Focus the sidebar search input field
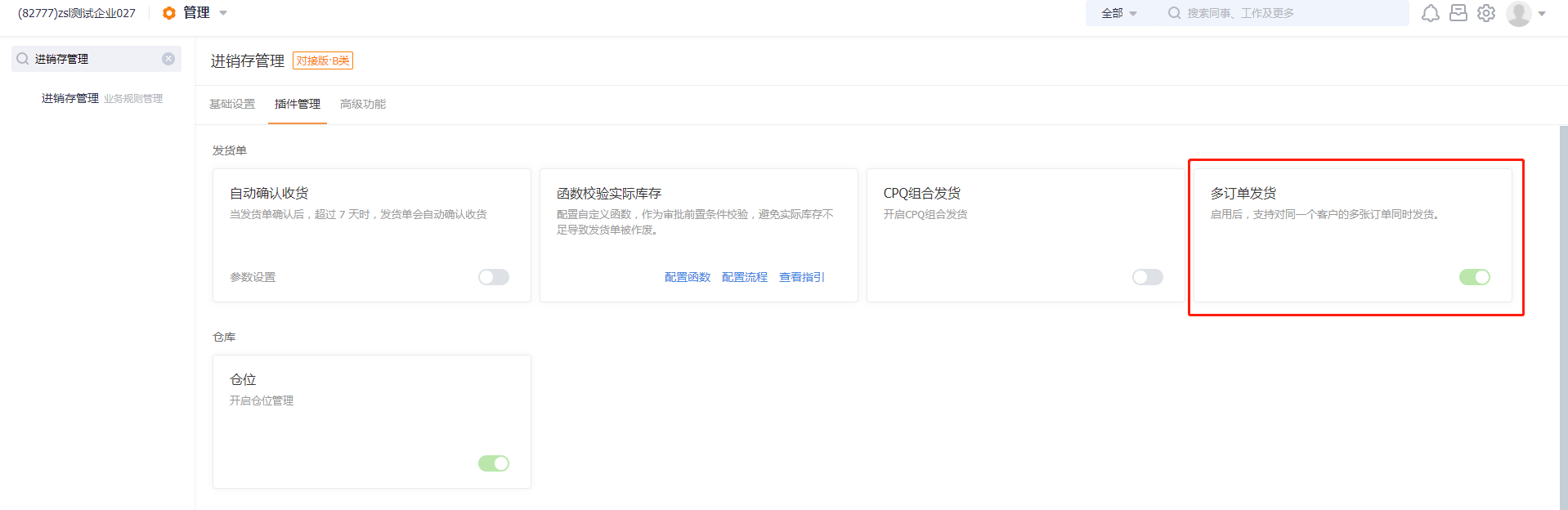Image resolution: width=1568 pixels, height=510 pixels. coord(96,59)
